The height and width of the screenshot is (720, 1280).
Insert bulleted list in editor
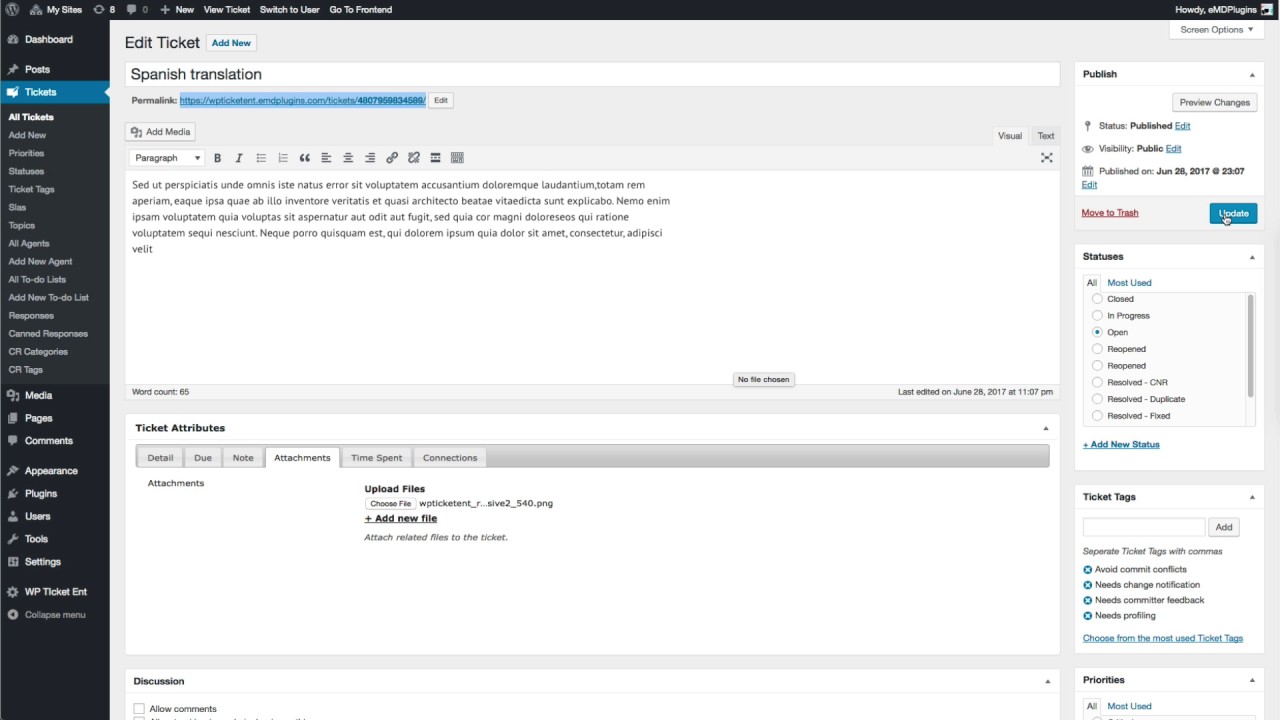261,158
